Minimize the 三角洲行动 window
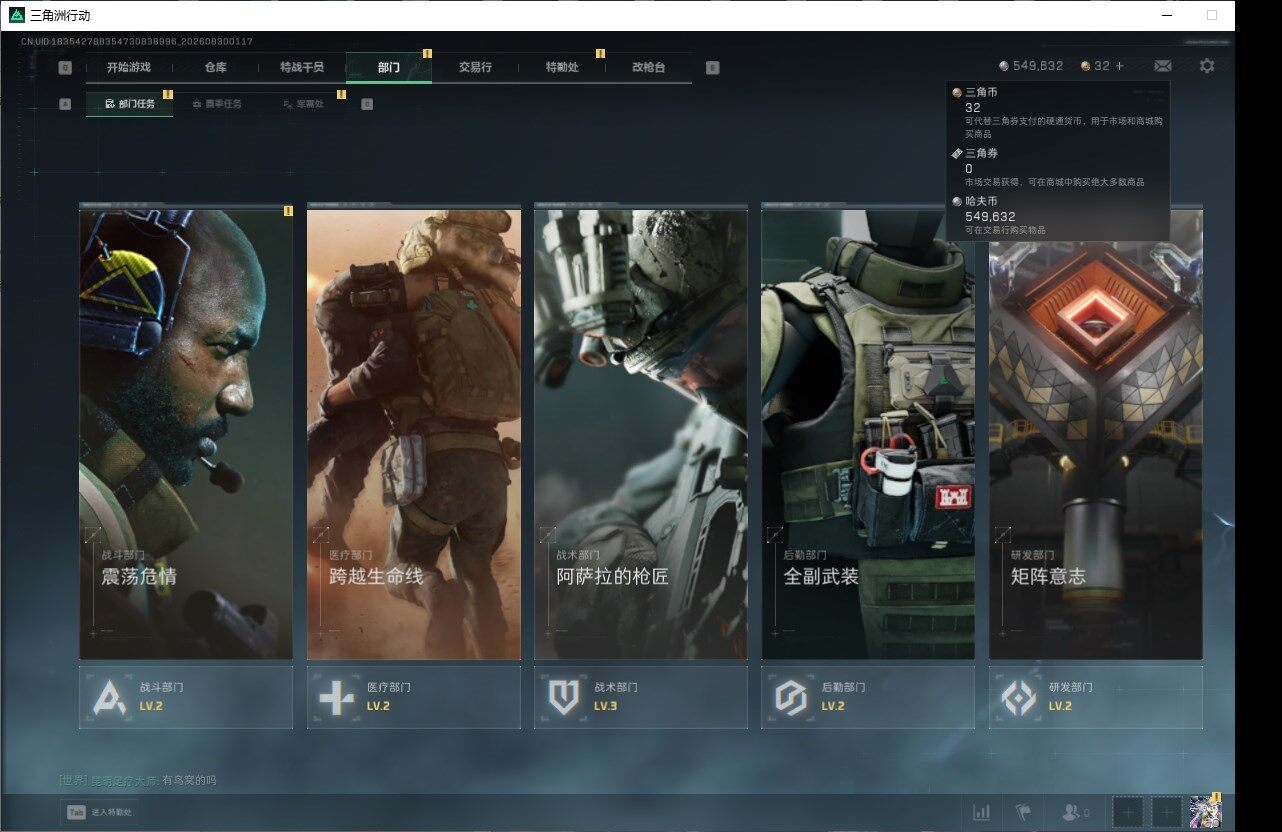 1169,15
